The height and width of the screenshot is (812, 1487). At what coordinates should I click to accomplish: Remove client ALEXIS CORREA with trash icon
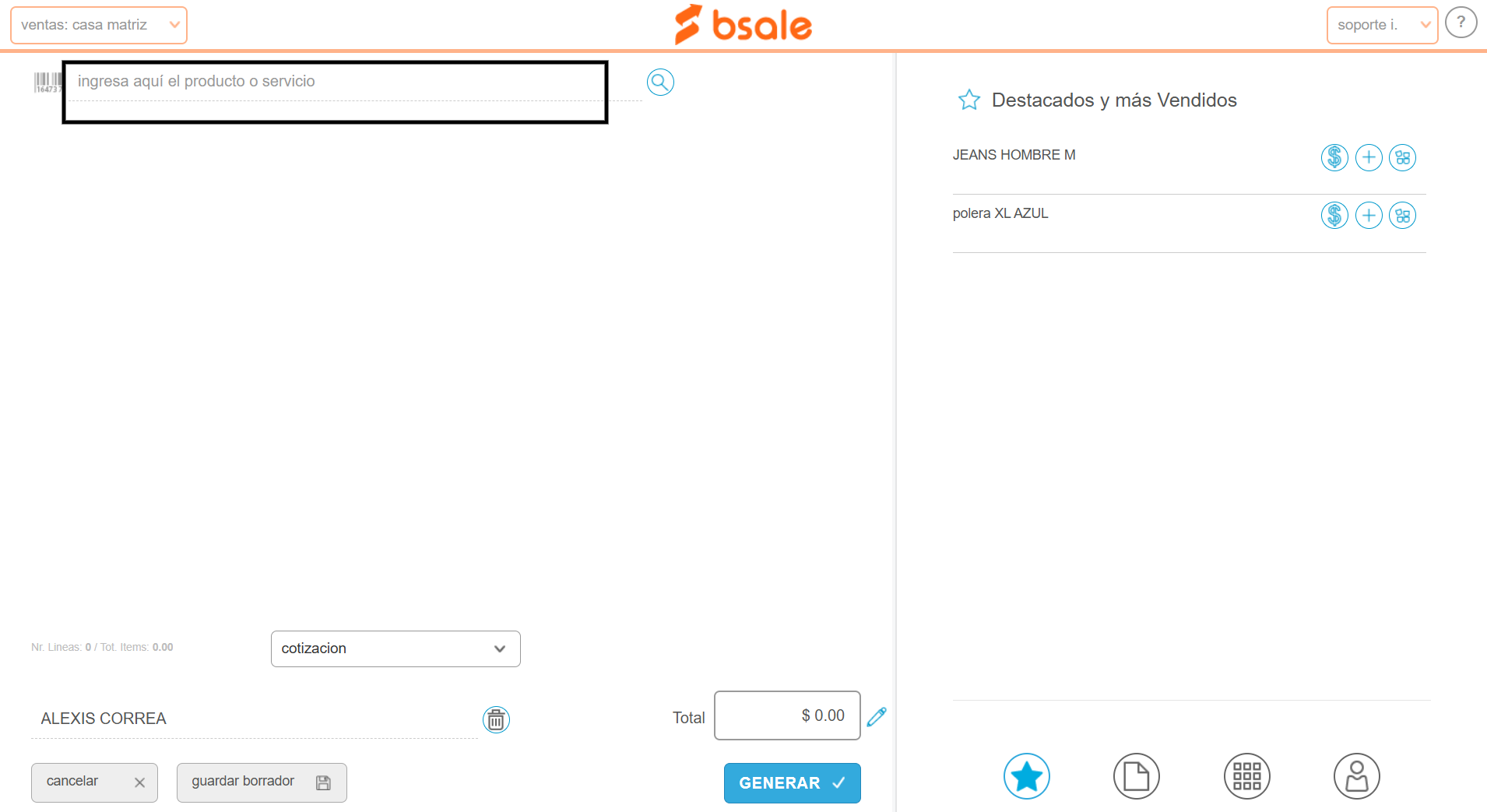pyautogui.click(x=496, y=719)
